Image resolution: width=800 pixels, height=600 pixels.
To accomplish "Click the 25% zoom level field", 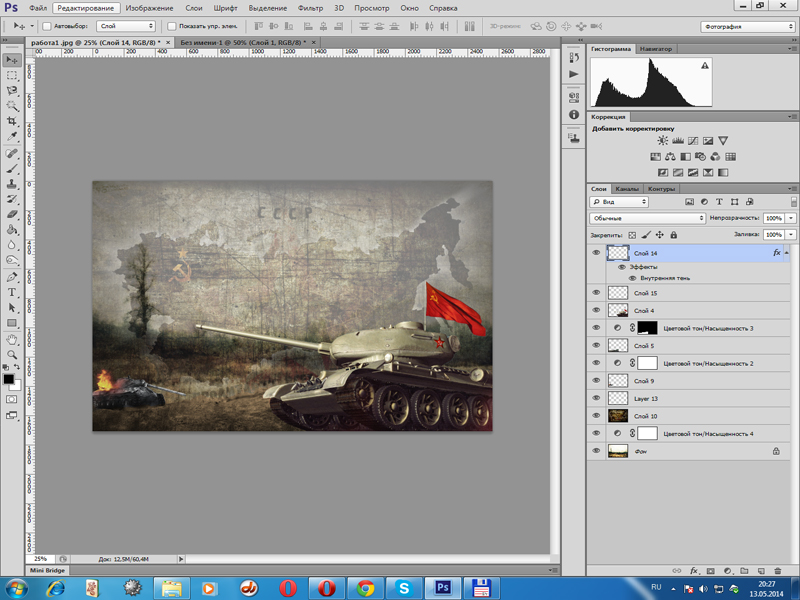I will (x=40, y=559).
